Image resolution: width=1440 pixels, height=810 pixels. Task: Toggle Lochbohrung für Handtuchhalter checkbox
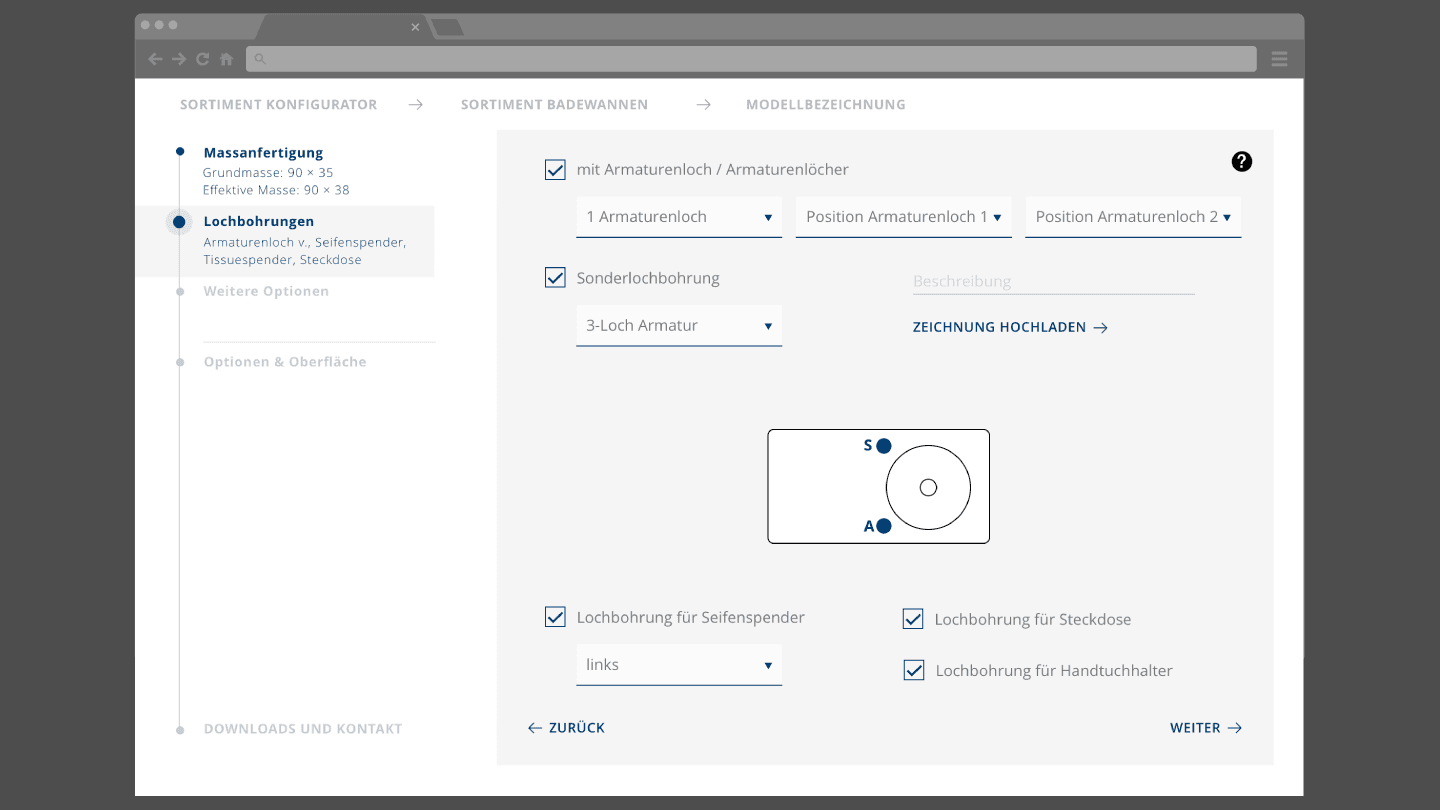pos(914,670)
